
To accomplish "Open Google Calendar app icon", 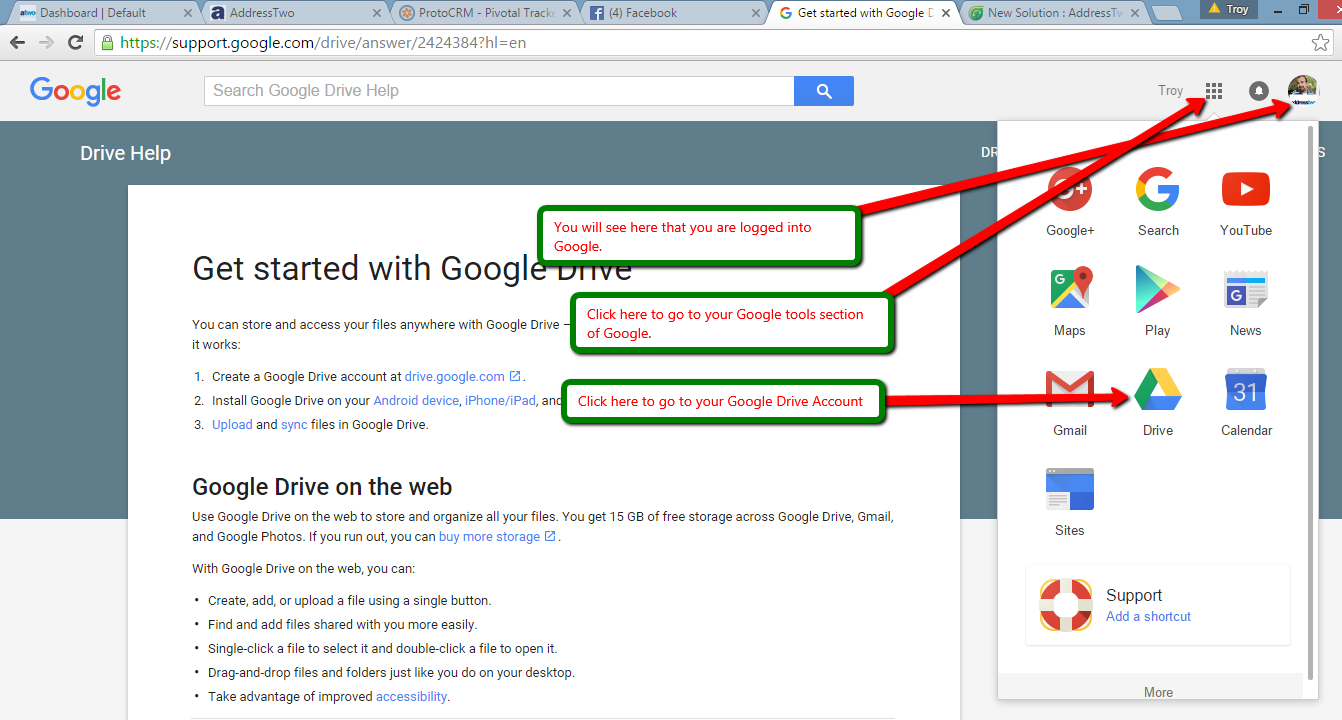I will (x=1246, y=402).
